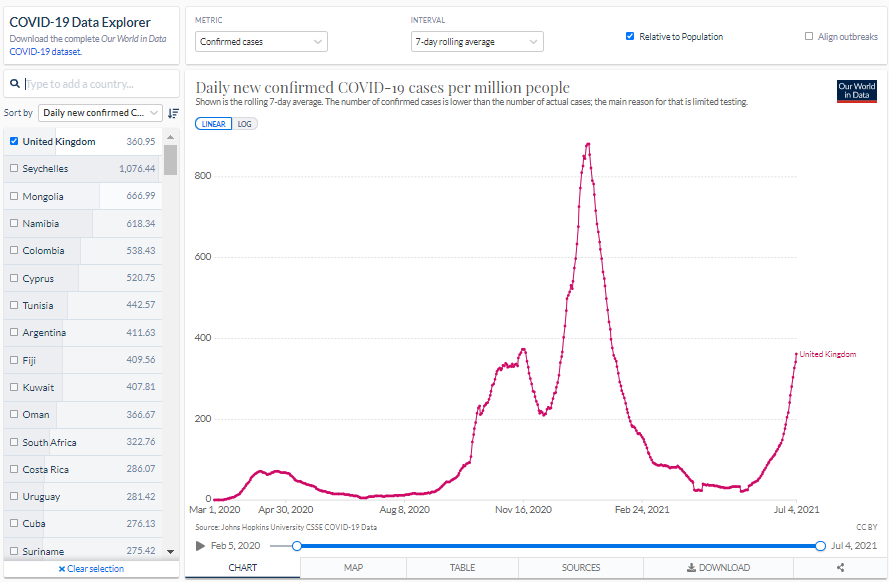Check the Oman checkbox
Image resolution: width=889 pixels, height=582 pixels.
[14, 414]
